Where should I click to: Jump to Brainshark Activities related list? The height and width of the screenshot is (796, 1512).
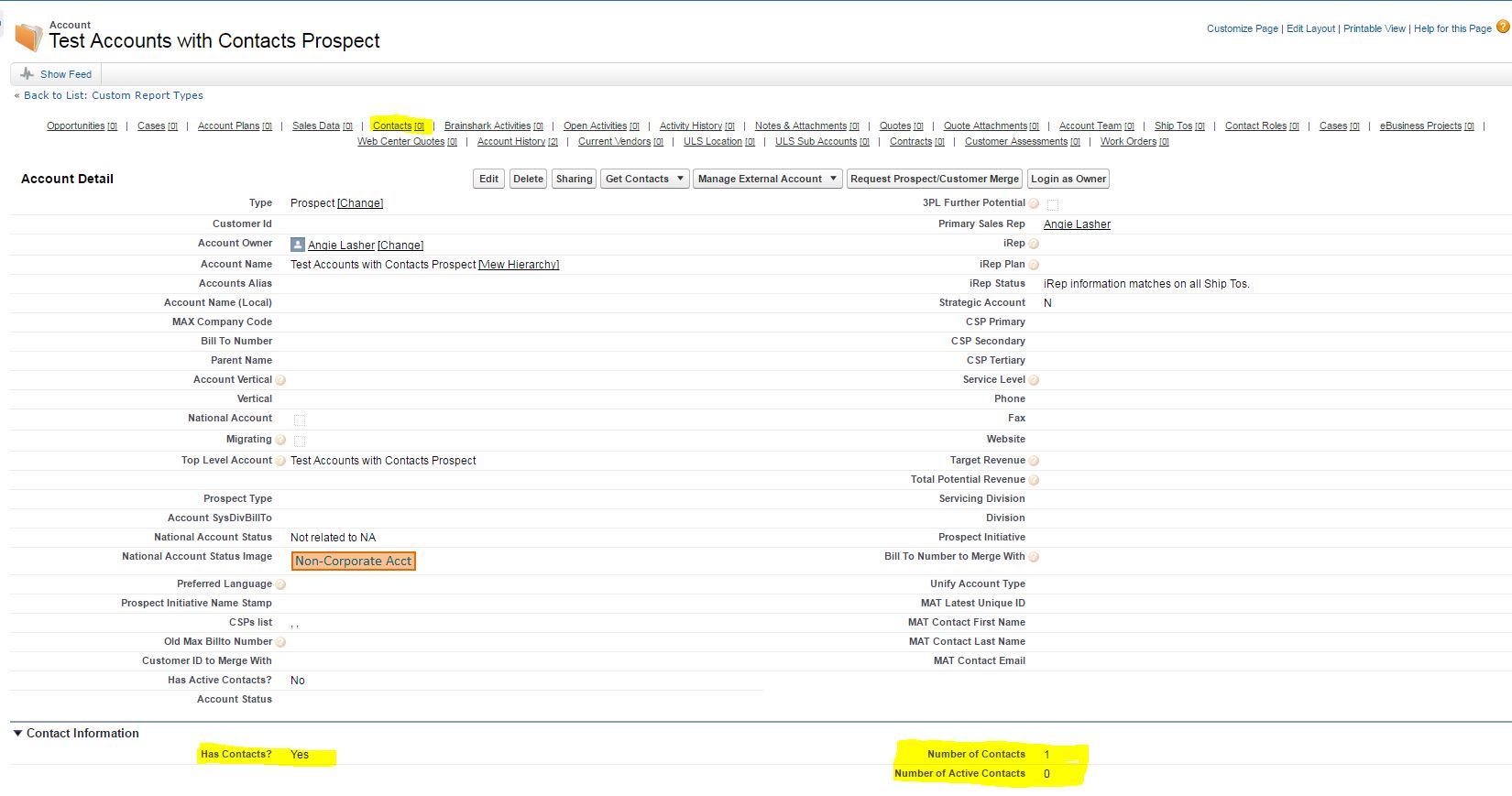494,126
